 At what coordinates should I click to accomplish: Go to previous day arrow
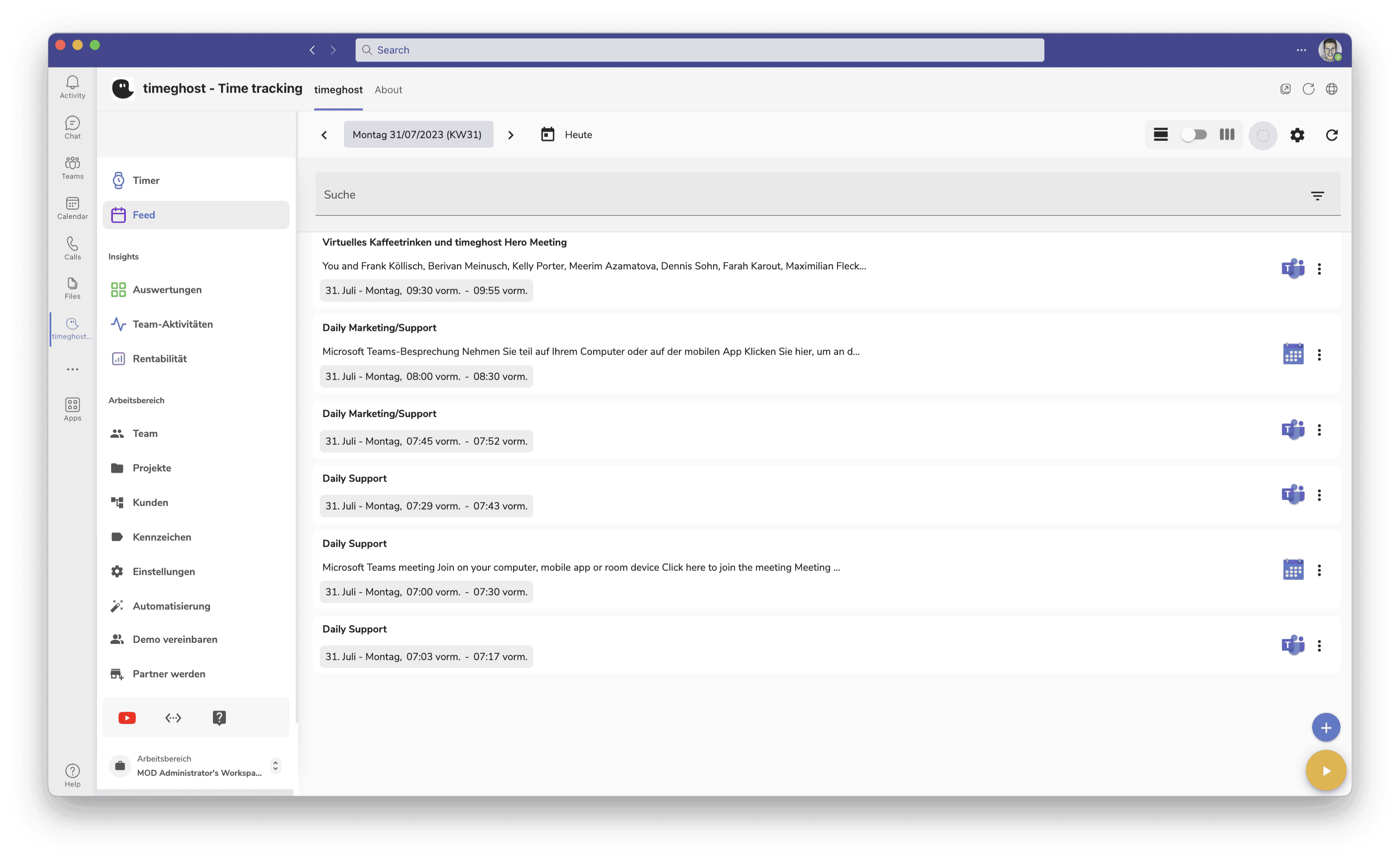[324, 135]
